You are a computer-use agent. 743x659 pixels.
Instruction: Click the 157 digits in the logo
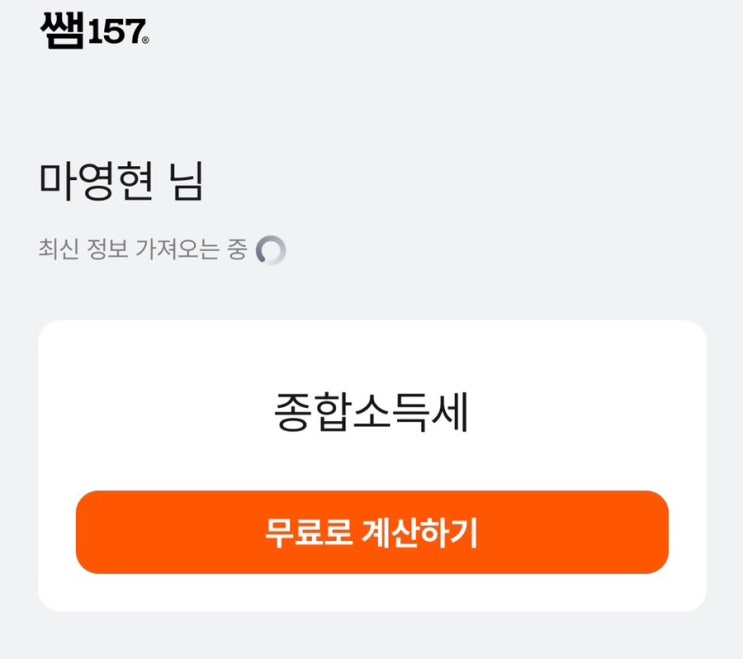click(113, 33)
